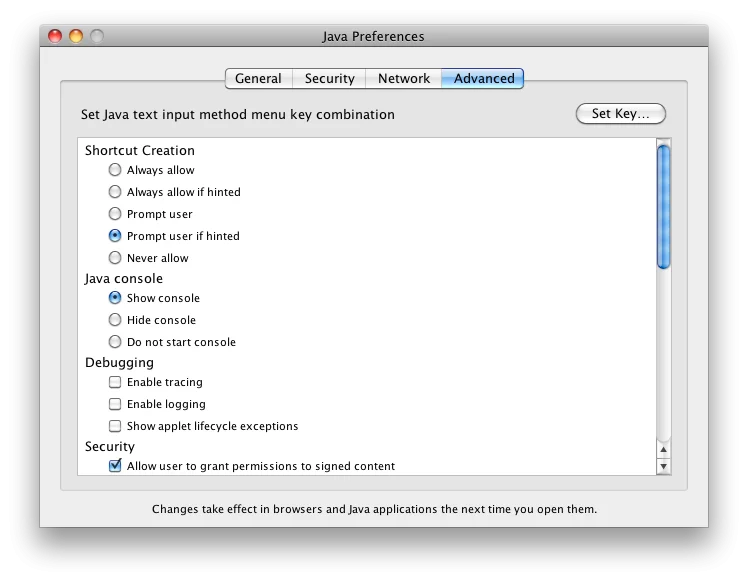Click the blue vertical scrollbar thumb
The width and height of the screenshot is (748, 582).
coord(663,207)
